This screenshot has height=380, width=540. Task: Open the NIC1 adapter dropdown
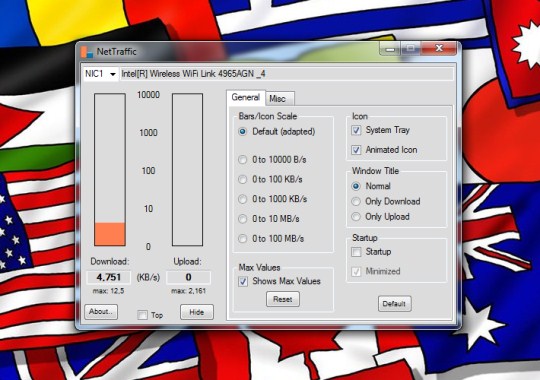point(100,74)
